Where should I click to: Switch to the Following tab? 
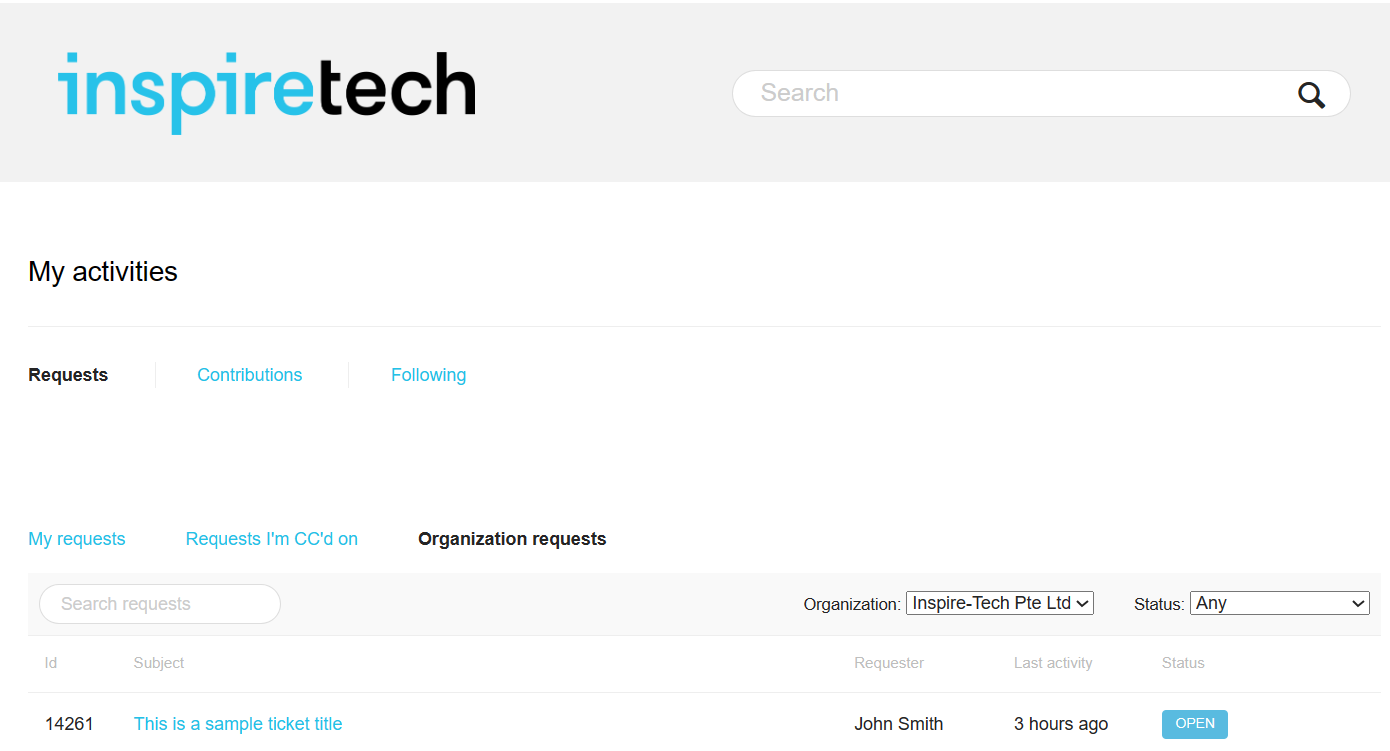point(428,375)
